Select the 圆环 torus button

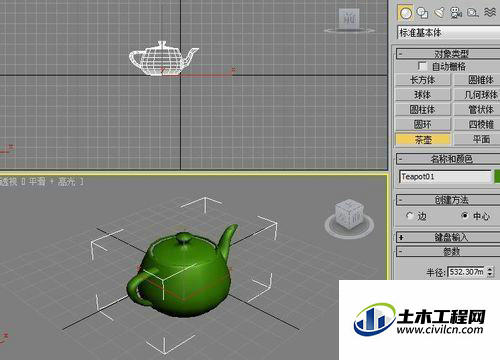tap(423, 124)
